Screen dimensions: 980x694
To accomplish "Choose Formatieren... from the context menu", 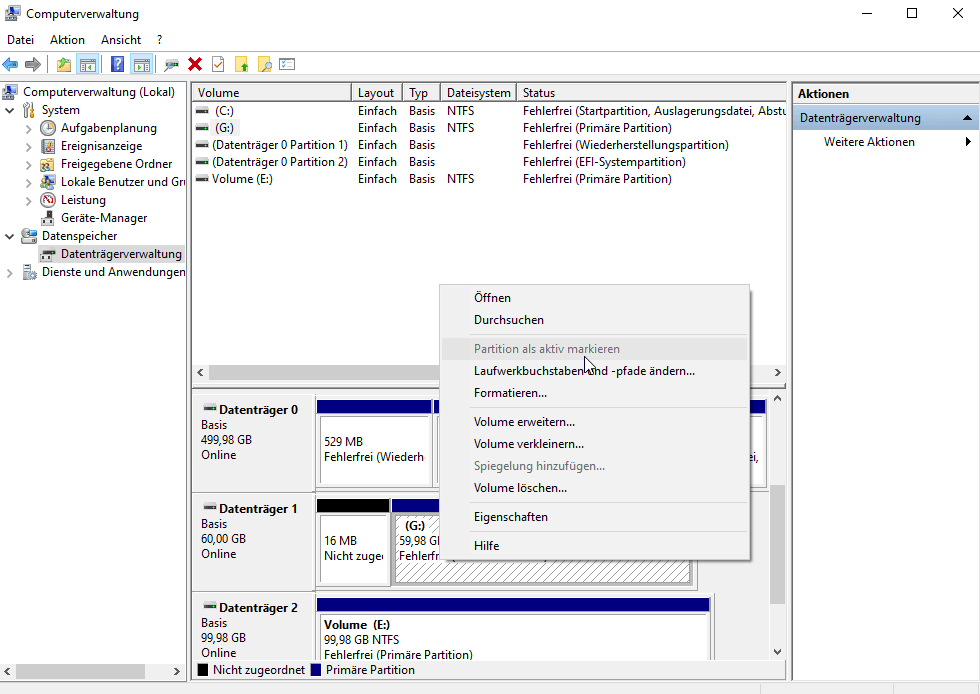I will coord(510,393).
